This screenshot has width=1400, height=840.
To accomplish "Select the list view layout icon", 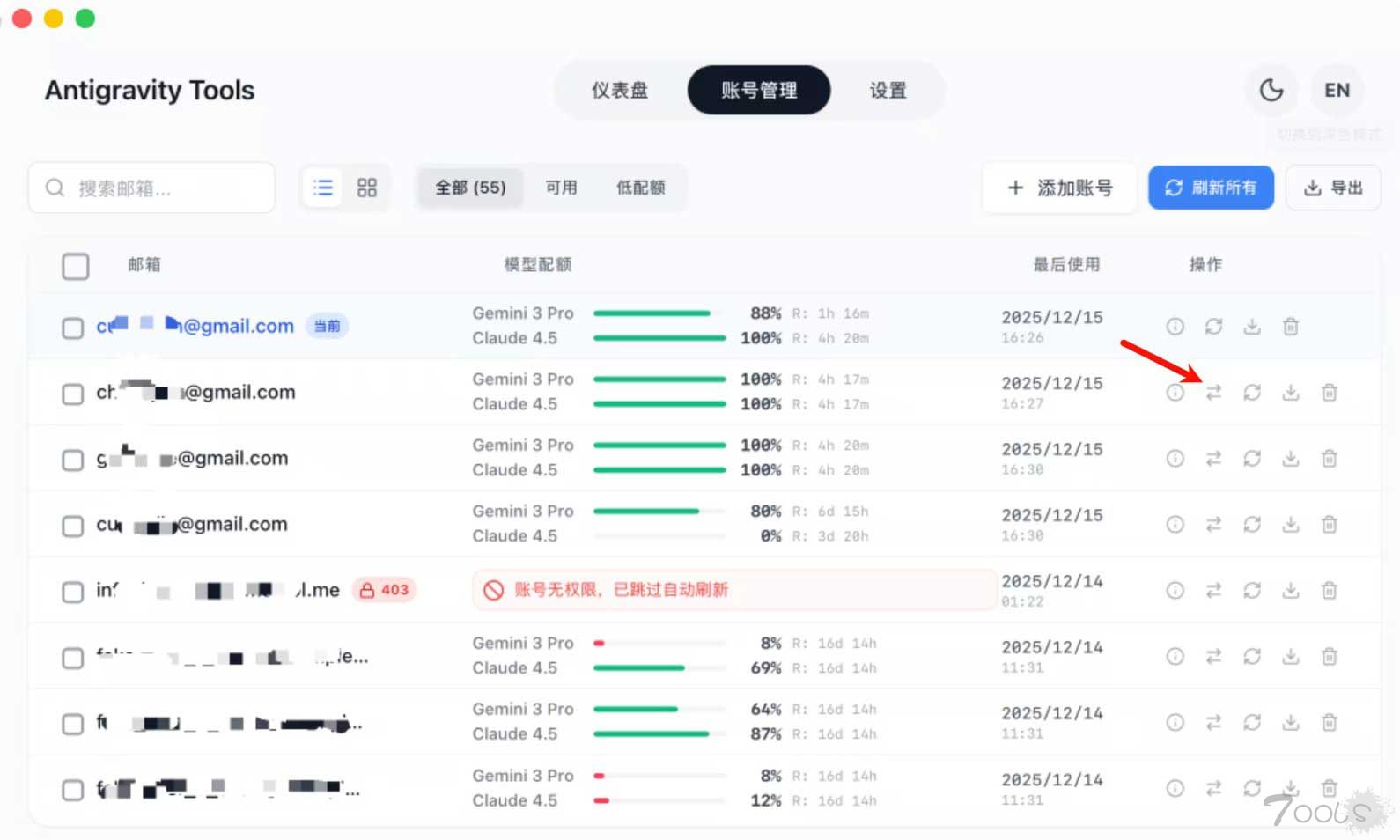I will [x=323, y=188].
